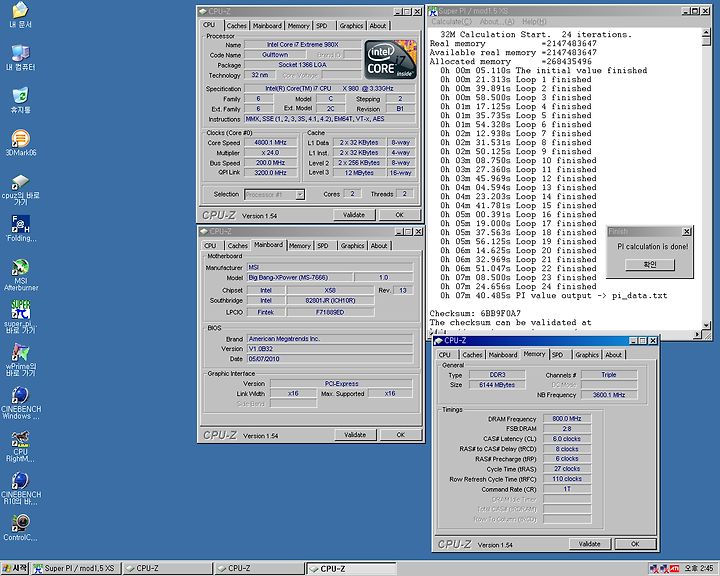Click the Level 3 12 MBytes cache value
This screenshot has width=720, height=576.
[x=359, y=173]
